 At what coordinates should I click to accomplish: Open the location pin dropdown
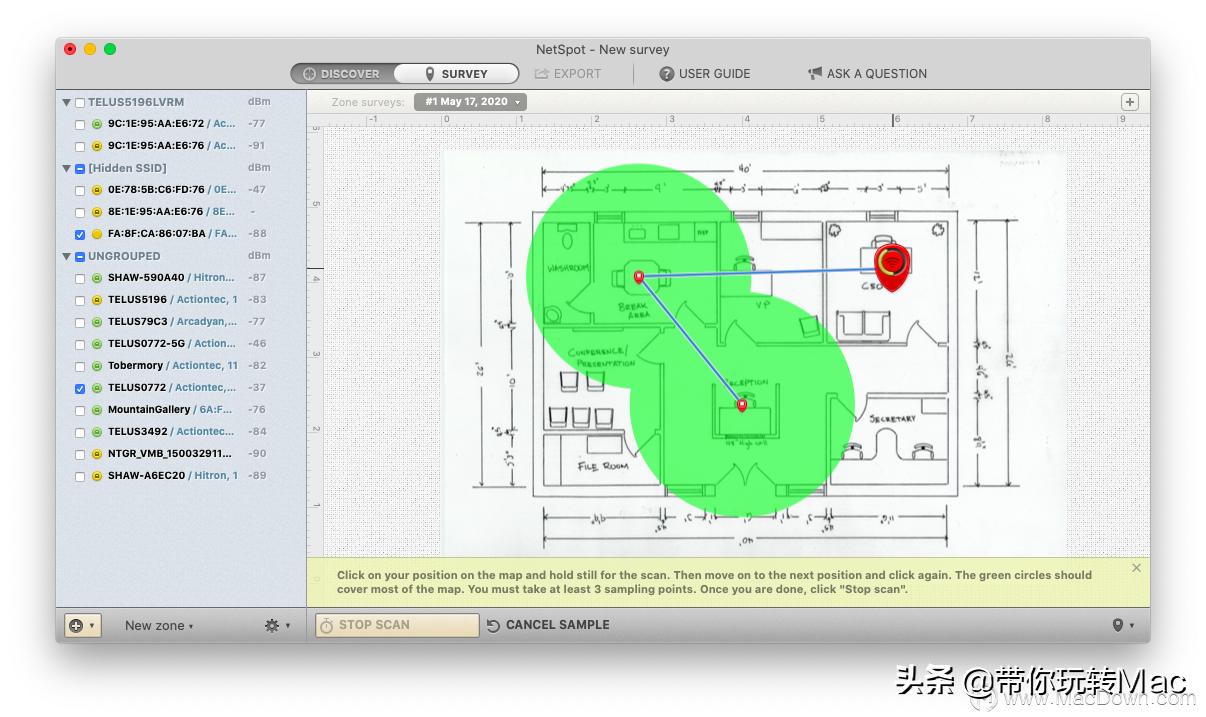coord(1123,625)
